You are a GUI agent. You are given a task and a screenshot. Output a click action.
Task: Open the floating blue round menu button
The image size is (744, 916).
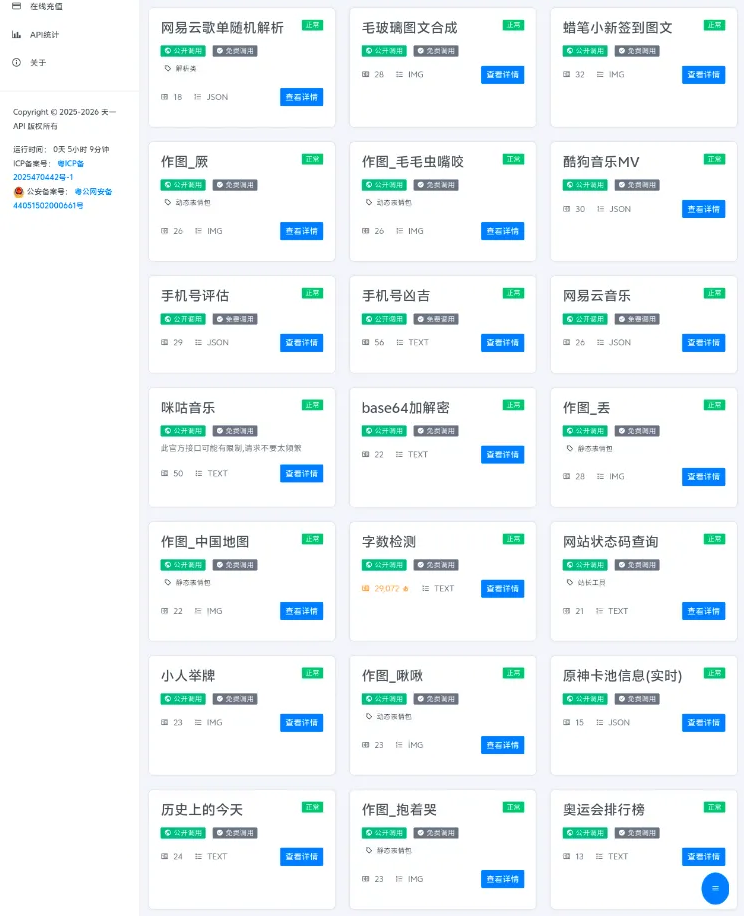(x=715, y=888)
